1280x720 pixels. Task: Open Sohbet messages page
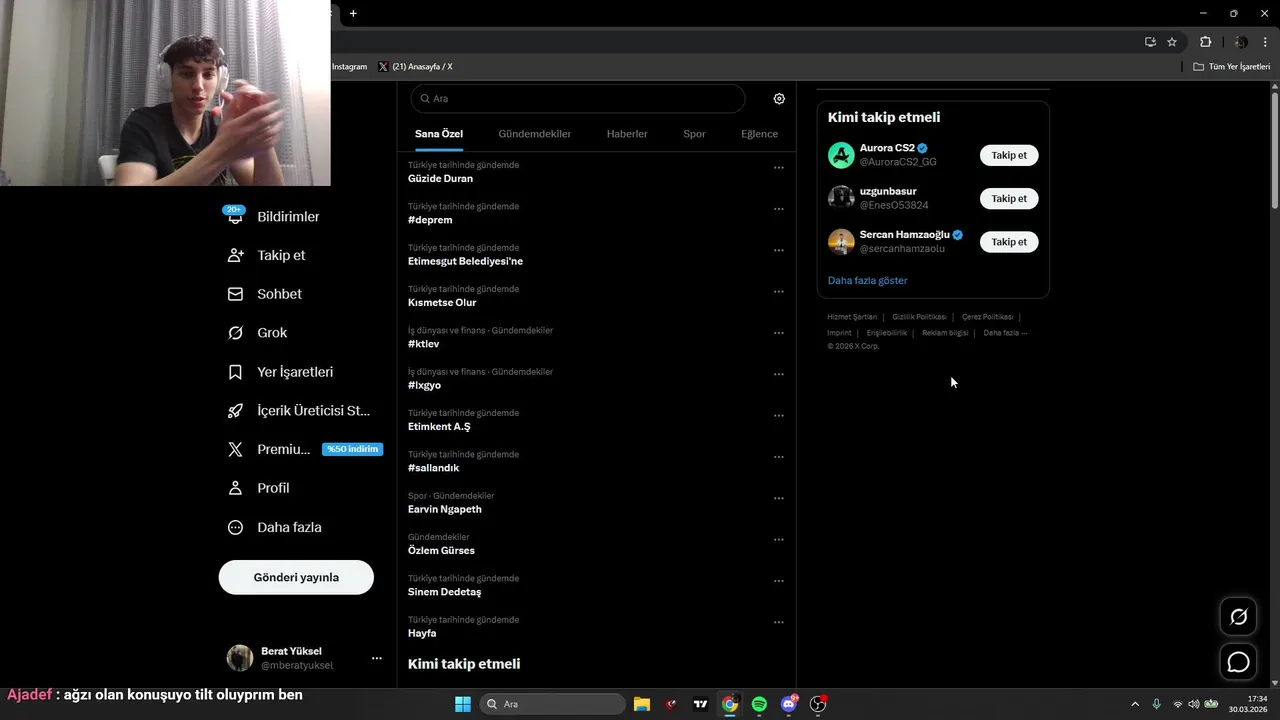tap(265, 294)
